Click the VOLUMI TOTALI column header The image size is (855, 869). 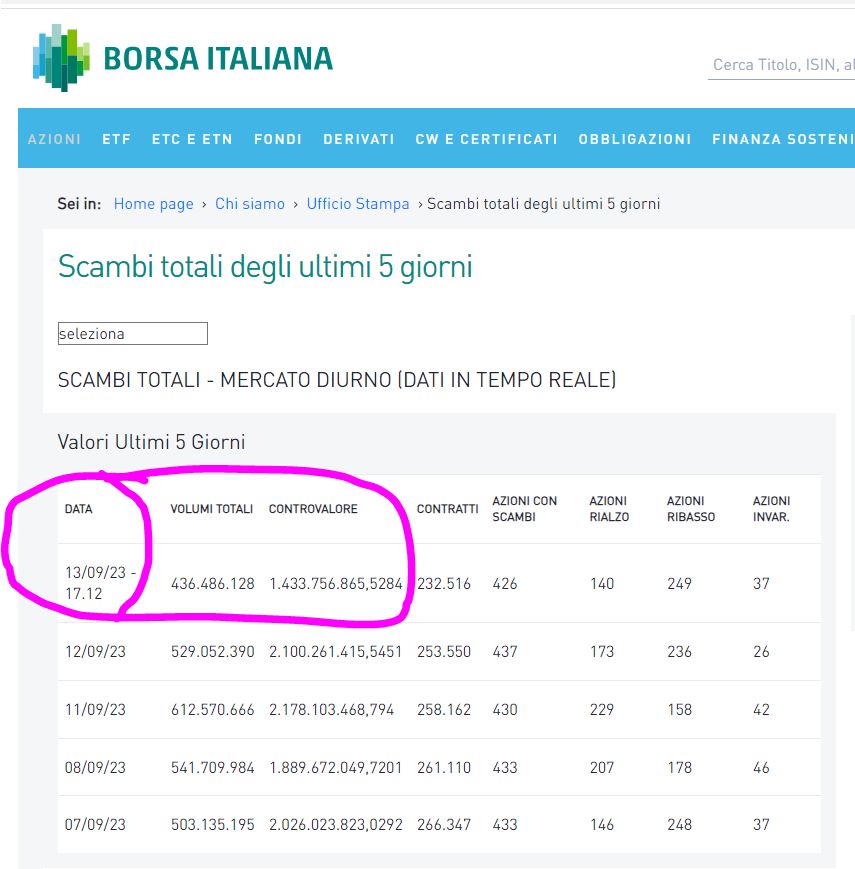(x=212, y=509)
